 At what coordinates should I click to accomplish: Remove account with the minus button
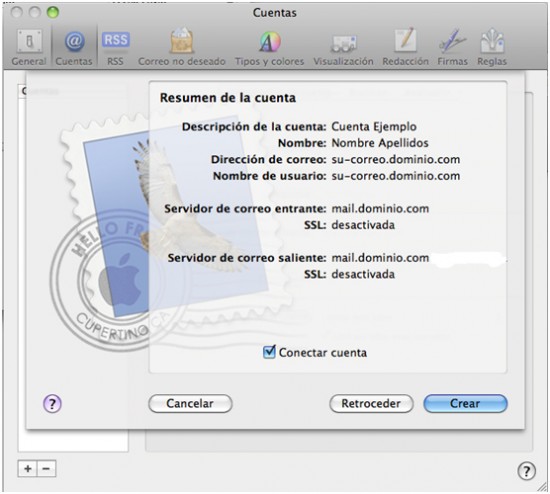coord(46,469)
